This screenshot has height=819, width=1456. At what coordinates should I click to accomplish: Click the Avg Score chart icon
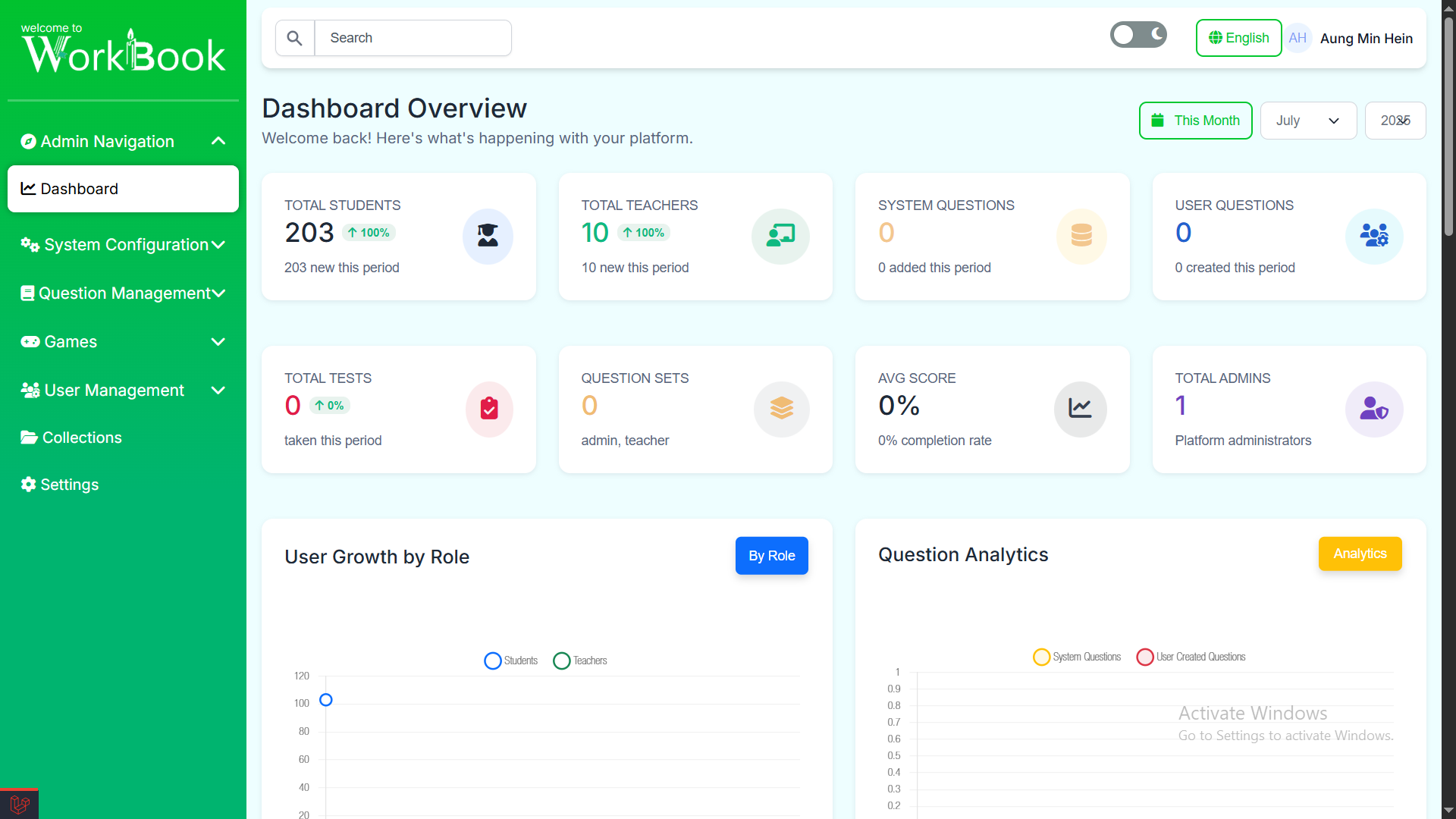pyautogui.click(x=1080, y=409)
